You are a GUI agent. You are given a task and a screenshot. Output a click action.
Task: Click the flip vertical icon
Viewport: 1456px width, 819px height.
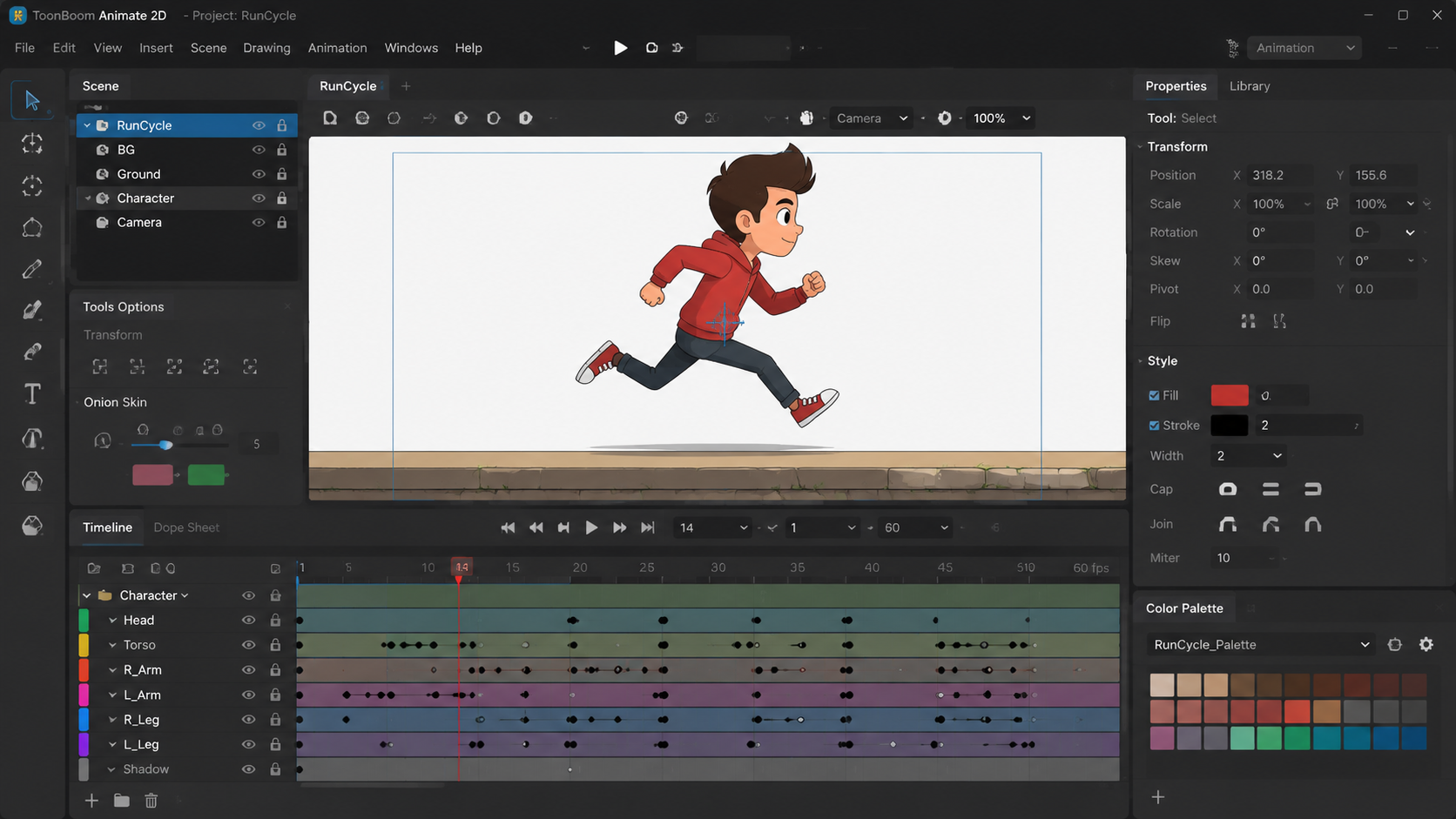1279,321
